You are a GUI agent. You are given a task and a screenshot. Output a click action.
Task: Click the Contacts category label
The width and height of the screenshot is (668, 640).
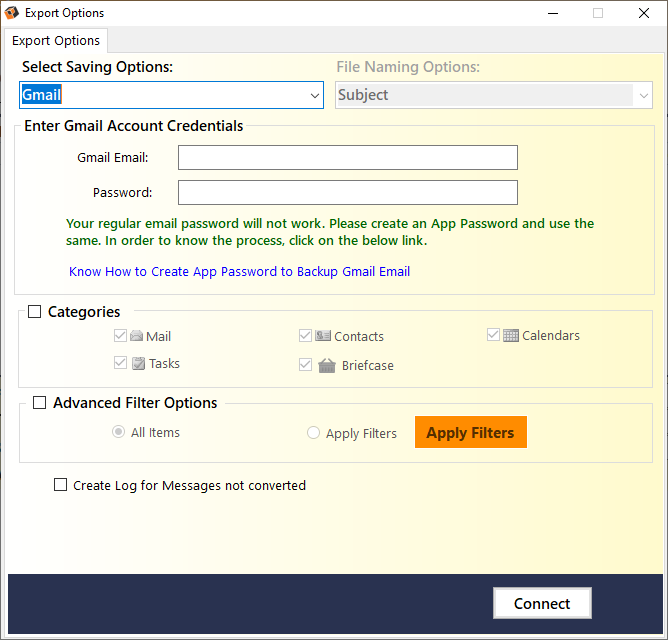tap(359, 337)
